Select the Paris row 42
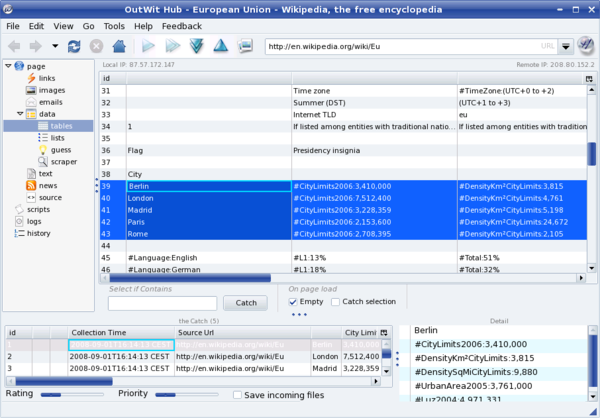This screenshot has height=418, width=600. (x=343, y=222)
